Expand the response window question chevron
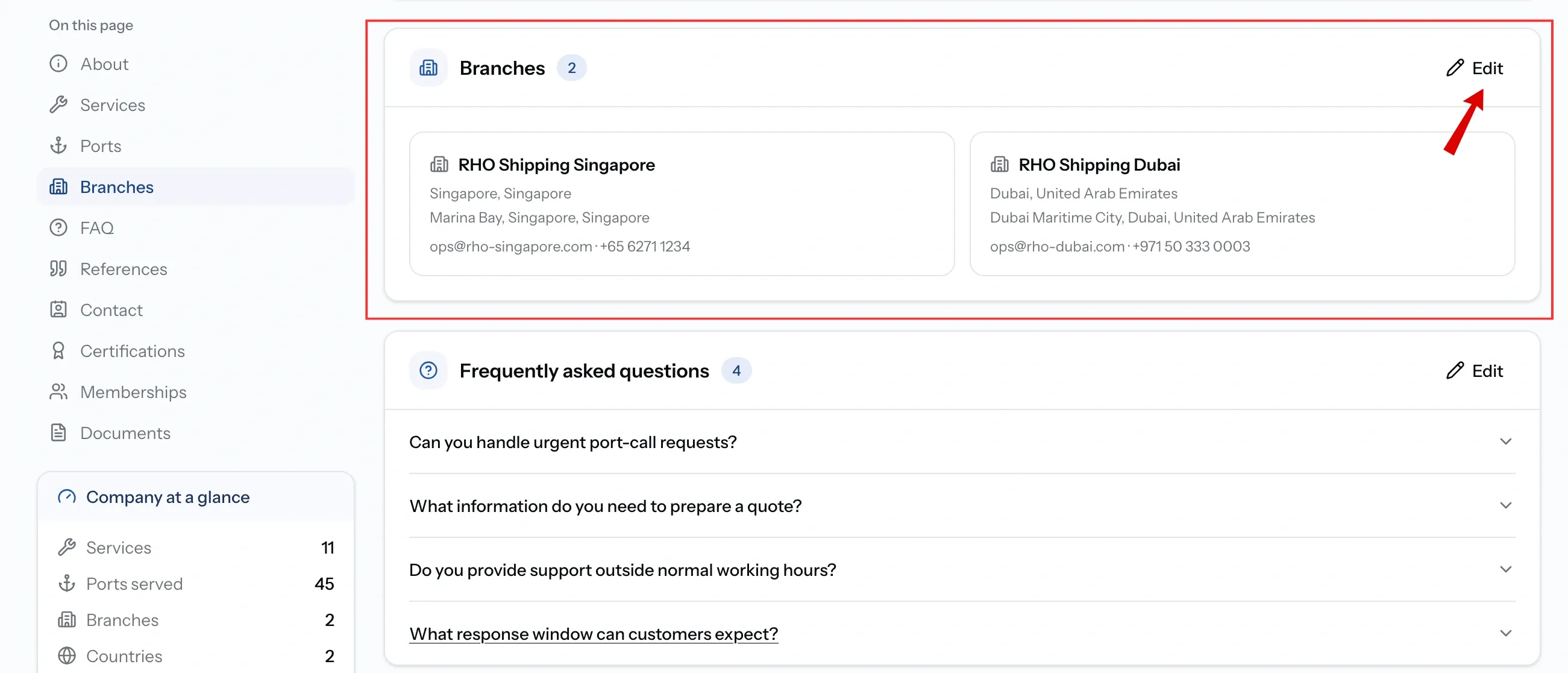This screenshot has height=673, width=1568. point(1505,633)
